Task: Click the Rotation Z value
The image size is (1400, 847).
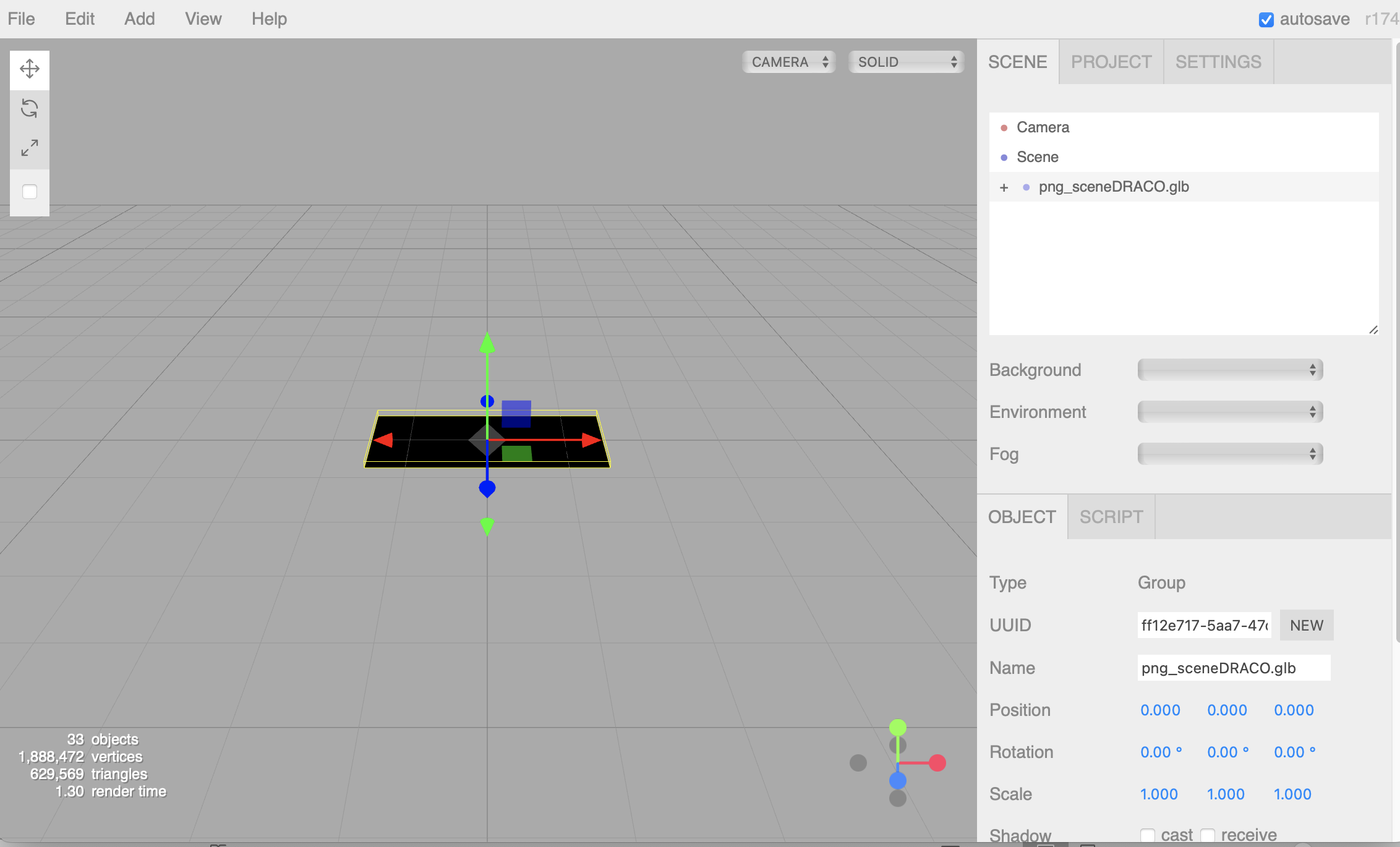Action: point(1295,752)
